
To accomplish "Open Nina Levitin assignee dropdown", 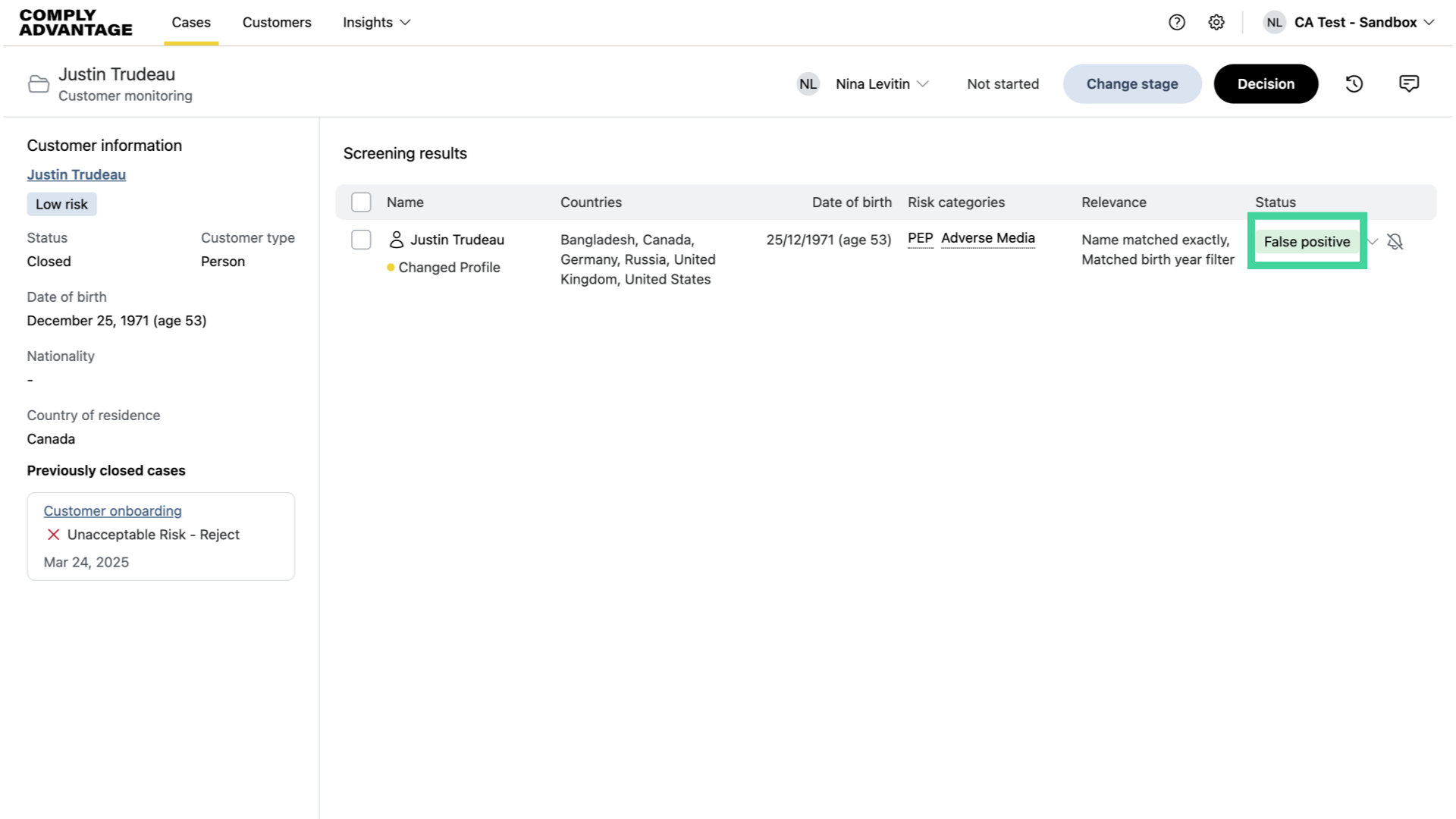I will (x=882, y=84).
